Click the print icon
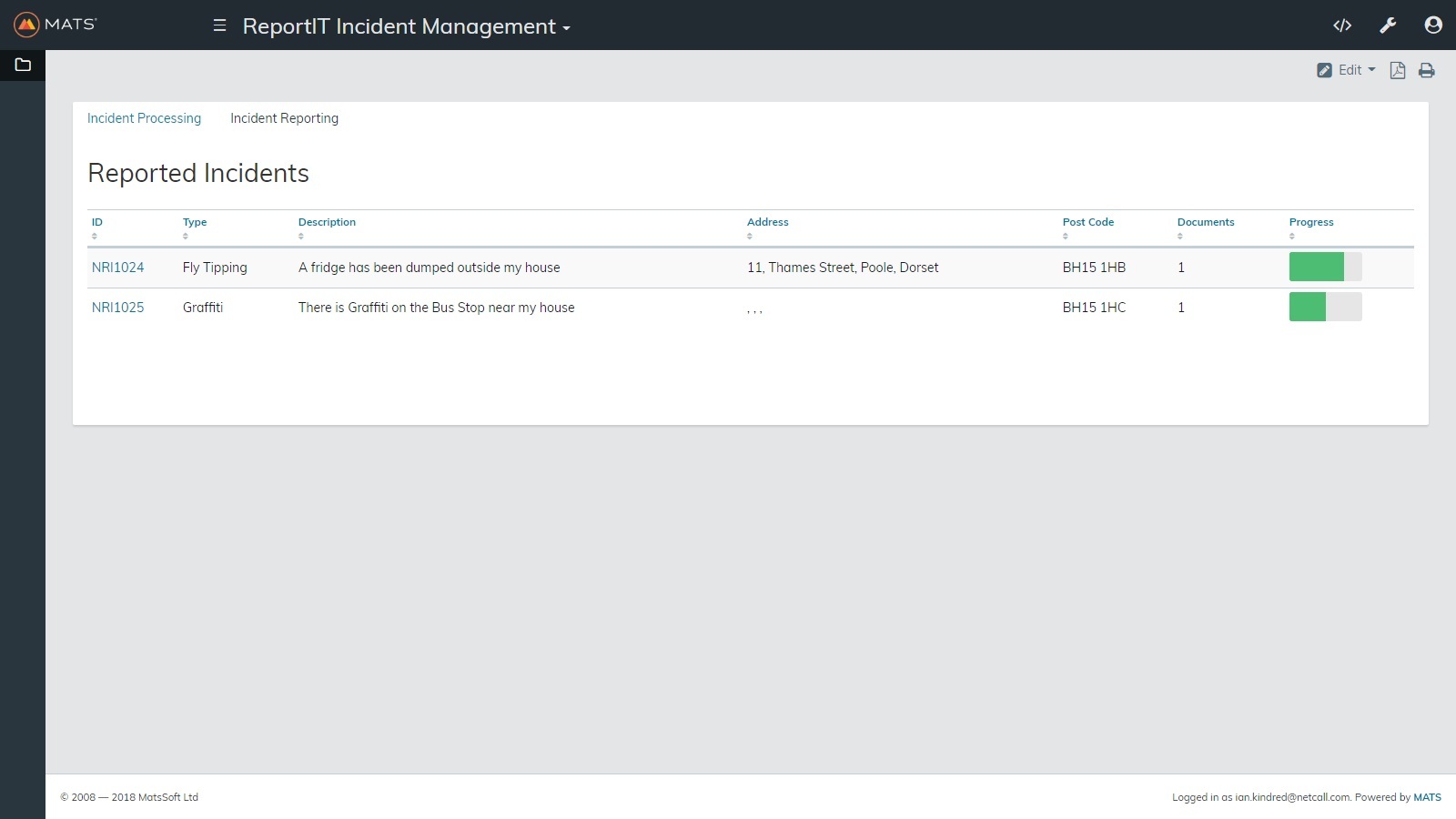 point(1427,70)
